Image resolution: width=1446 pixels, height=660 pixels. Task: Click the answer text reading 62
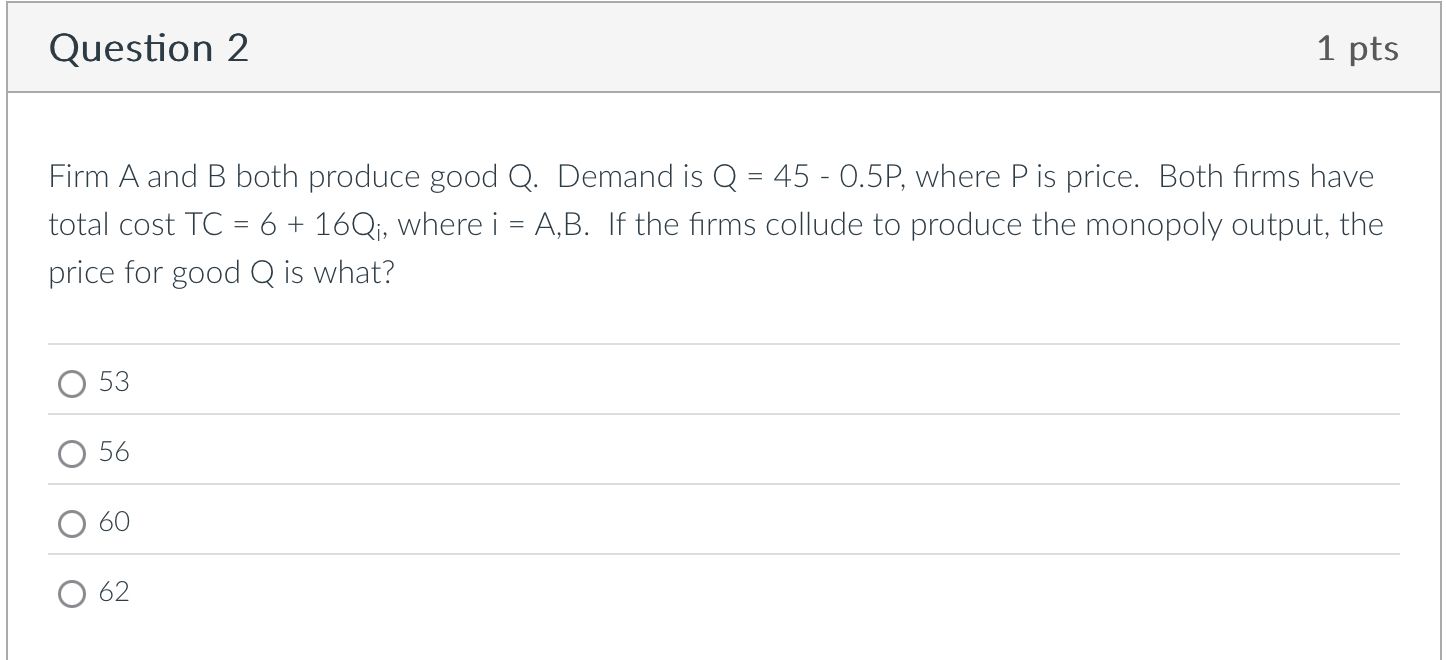[114, 593]
